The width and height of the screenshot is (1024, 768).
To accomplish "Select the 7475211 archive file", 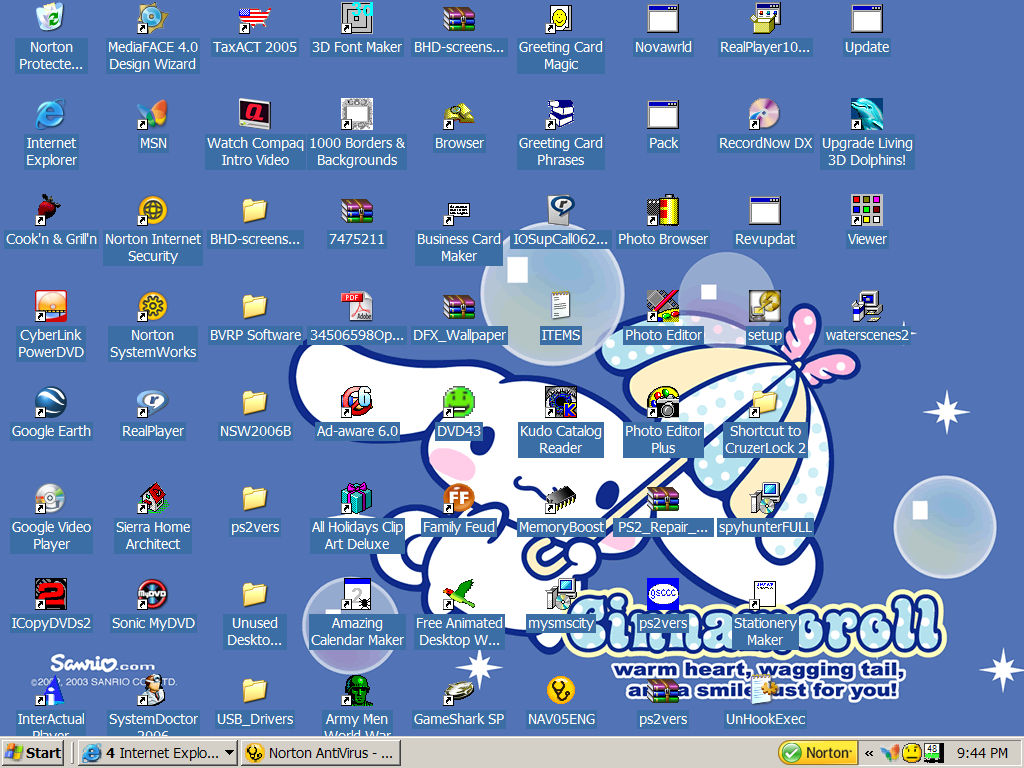I will click(x=357, y=210).
